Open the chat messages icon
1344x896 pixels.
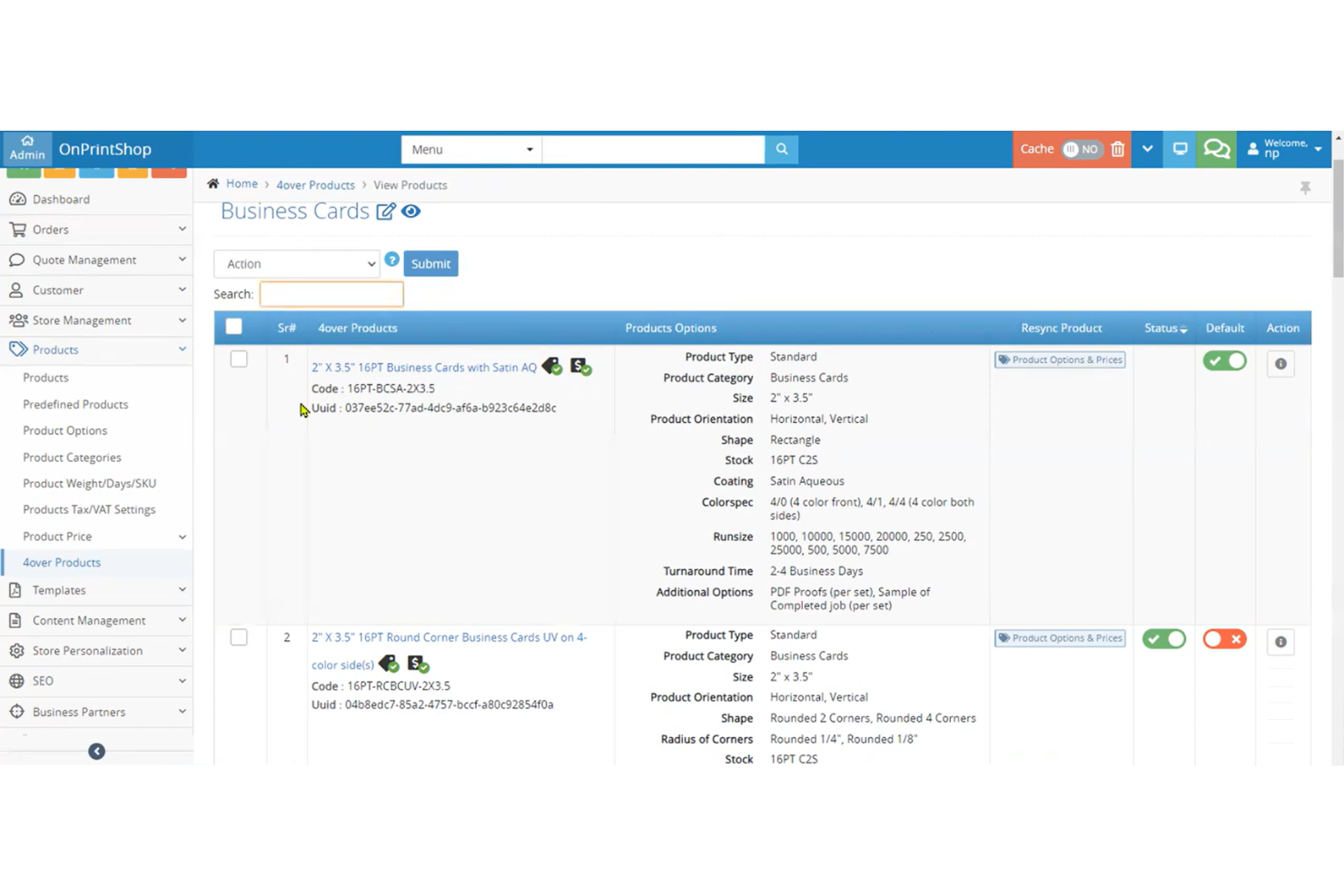[1216, 149]
